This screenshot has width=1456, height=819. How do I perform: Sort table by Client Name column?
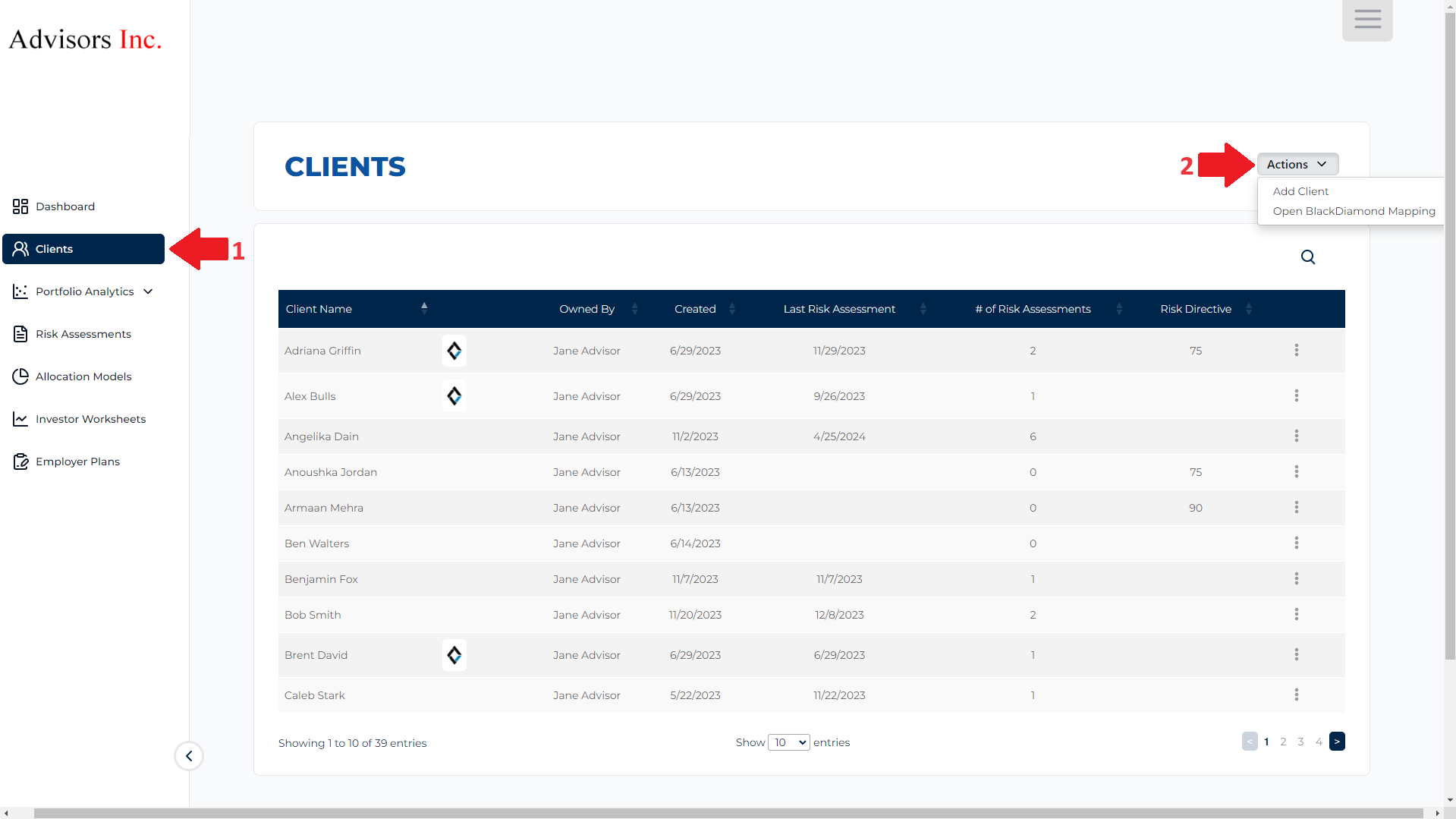[x=355, y=309]
